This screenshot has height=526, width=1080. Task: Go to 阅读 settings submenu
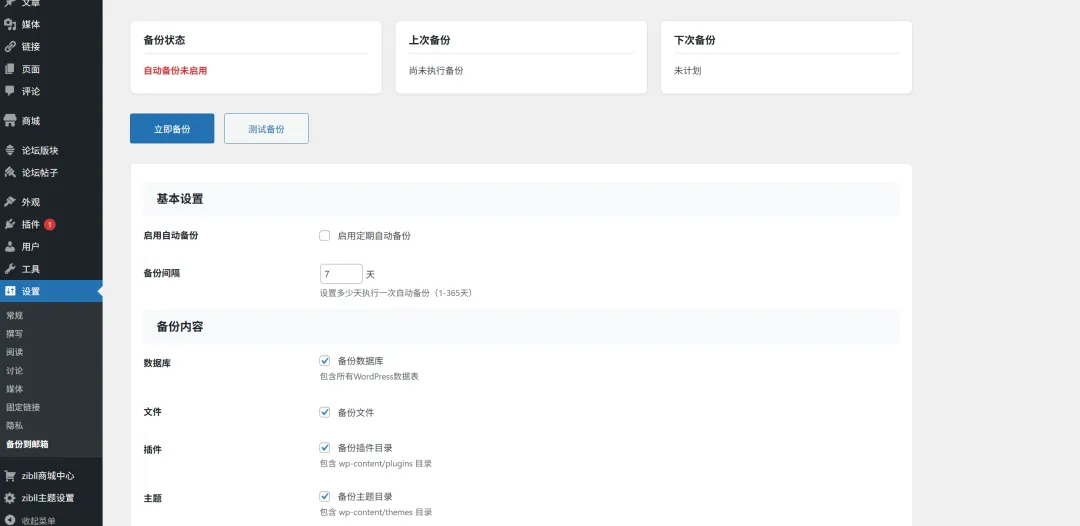click(14, 352)
